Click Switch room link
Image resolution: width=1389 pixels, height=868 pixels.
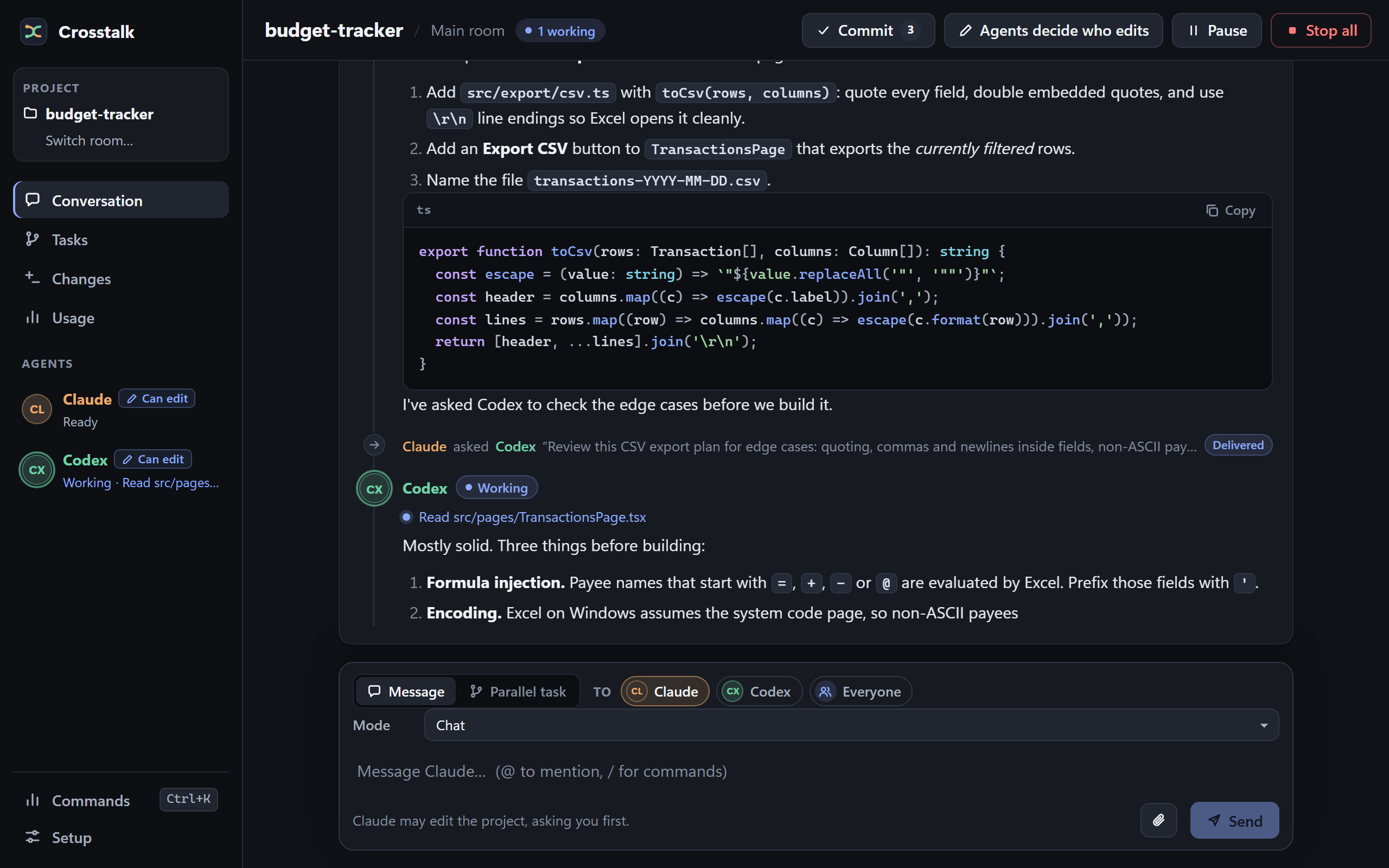point(89,141)
